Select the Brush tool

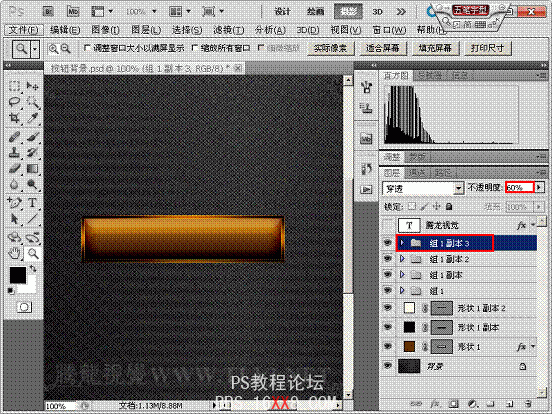pyautogui.click(x=32, y=137)
